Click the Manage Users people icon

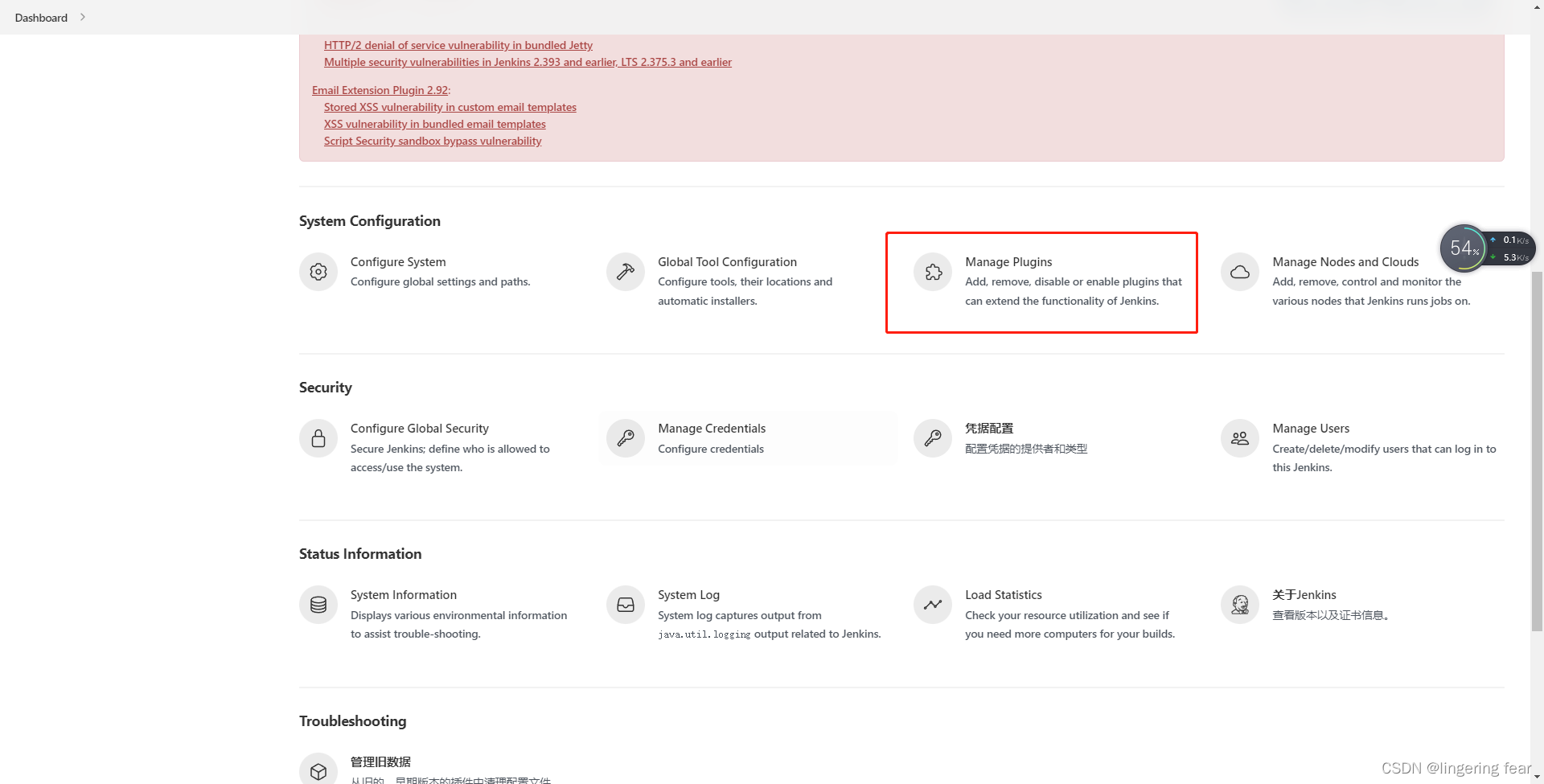click(1240, 438)
